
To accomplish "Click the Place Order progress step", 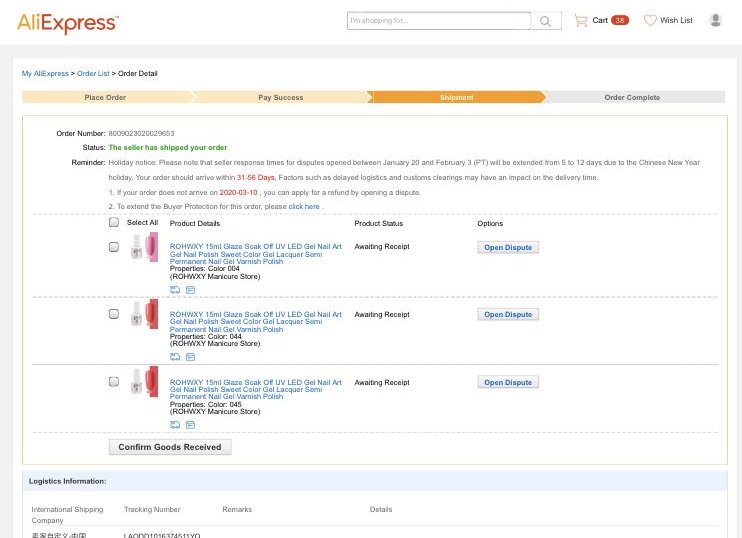I will click(106, 97).
